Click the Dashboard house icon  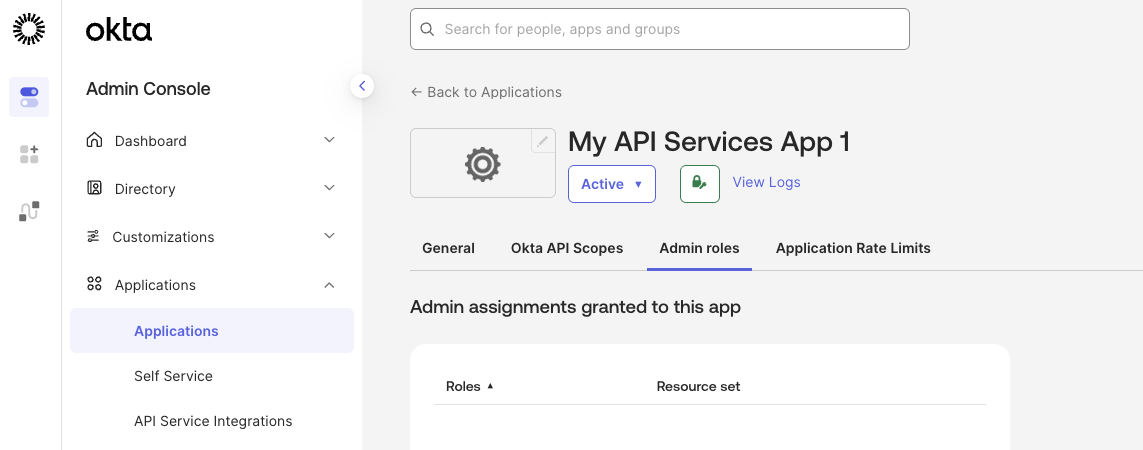(x=94, y=140)
